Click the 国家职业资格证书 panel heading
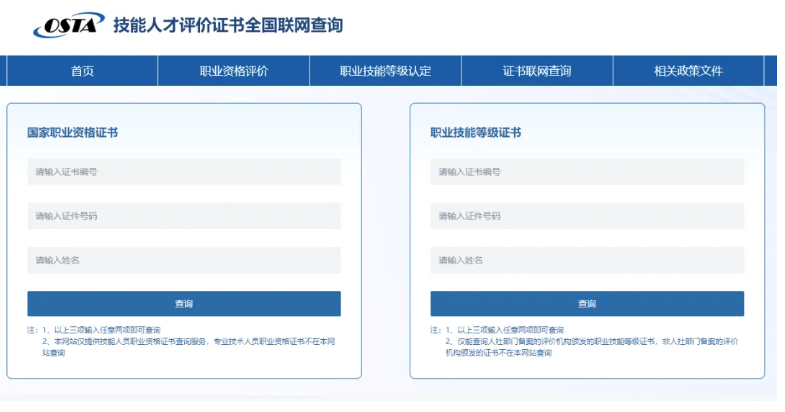The width and height of the screenshot is (785, 412). (x=73, y=132)
